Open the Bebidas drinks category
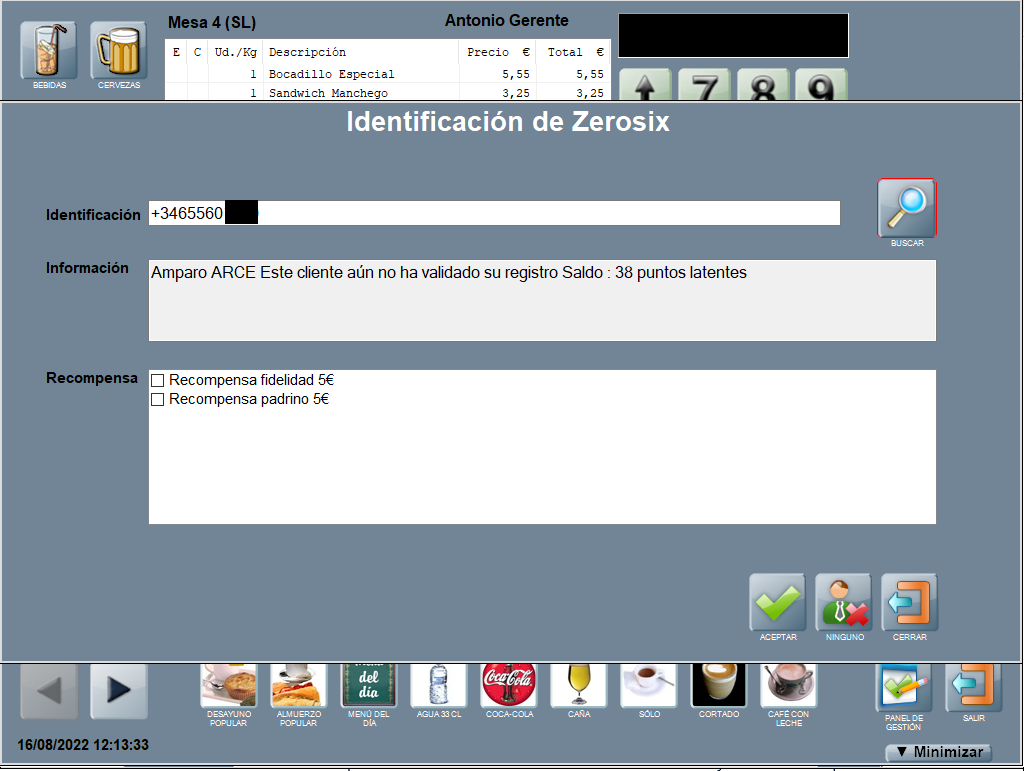 48,50
